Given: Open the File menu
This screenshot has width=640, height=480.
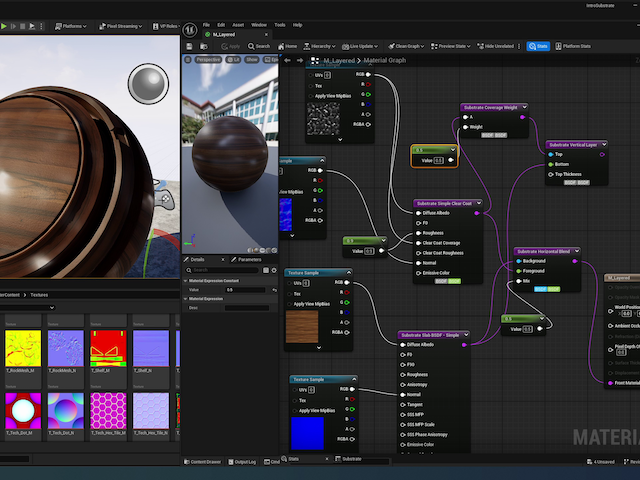Looking at the screenshot, I should tap(207, 25).
